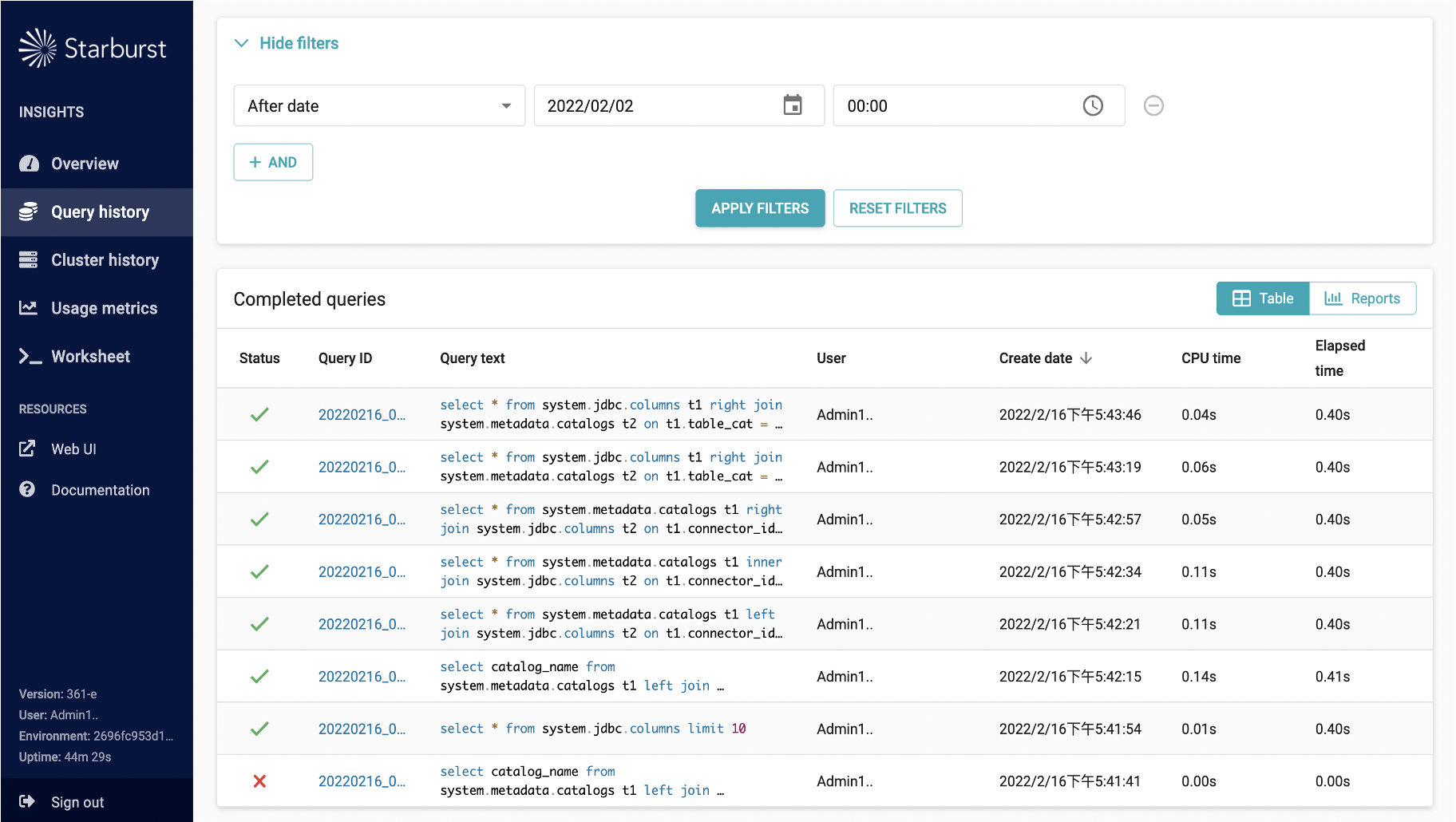Open query ID link for the 5:42:57 query
Viewport: 1456px width, 822px height.
[362, 520]
